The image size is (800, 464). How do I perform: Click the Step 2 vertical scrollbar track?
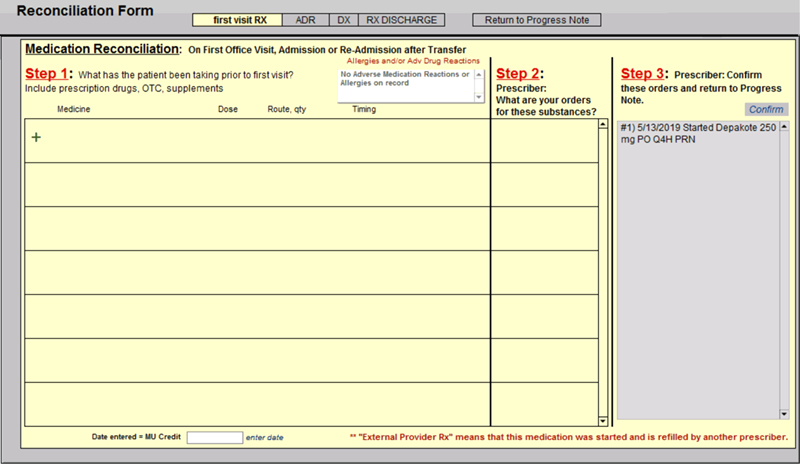[603, 270]
